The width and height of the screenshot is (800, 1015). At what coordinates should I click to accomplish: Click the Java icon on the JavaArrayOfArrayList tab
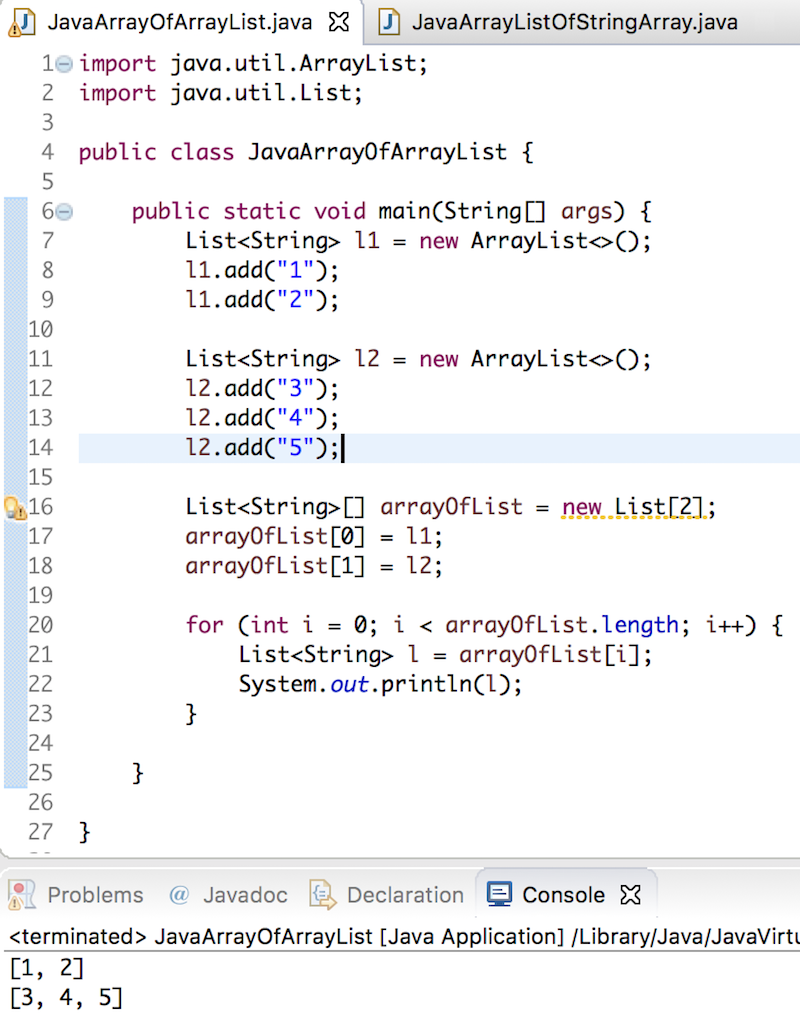25,21
